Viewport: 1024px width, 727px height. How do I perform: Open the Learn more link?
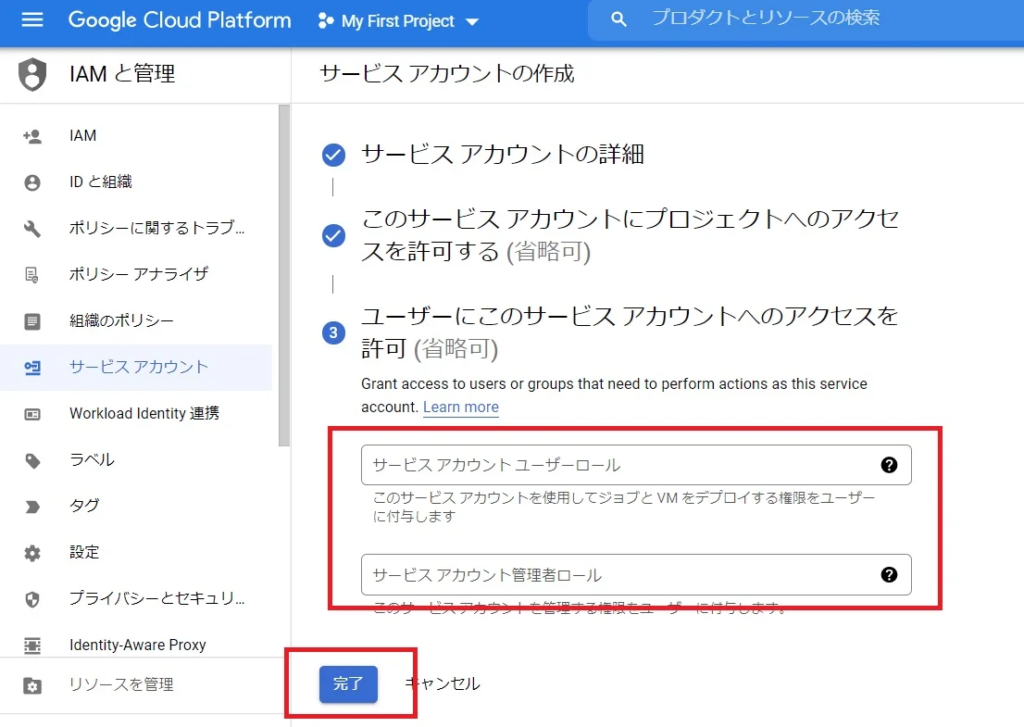point(461,407)
